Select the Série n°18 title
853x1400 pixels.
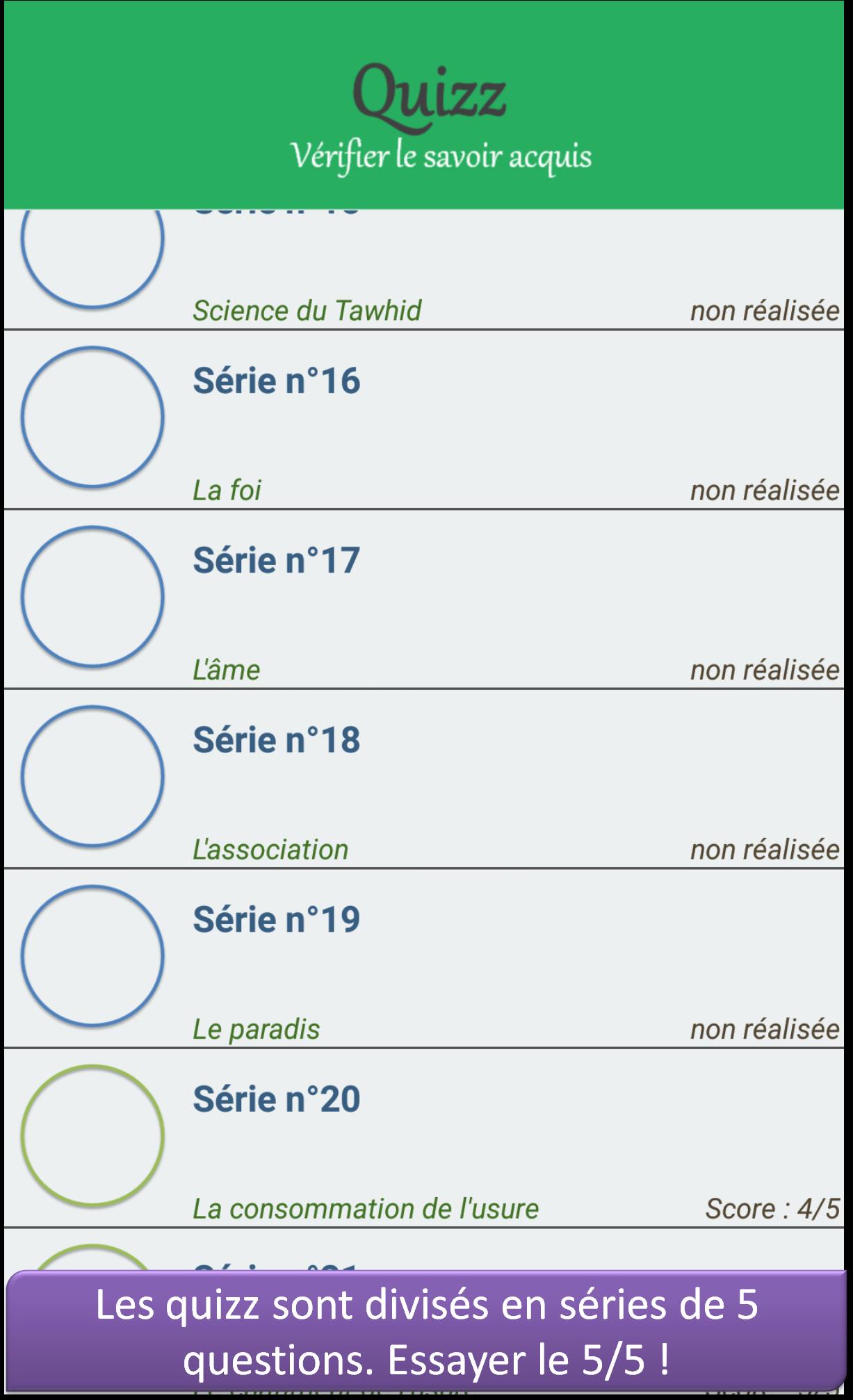pyautogui.click(x=277, y=739)
